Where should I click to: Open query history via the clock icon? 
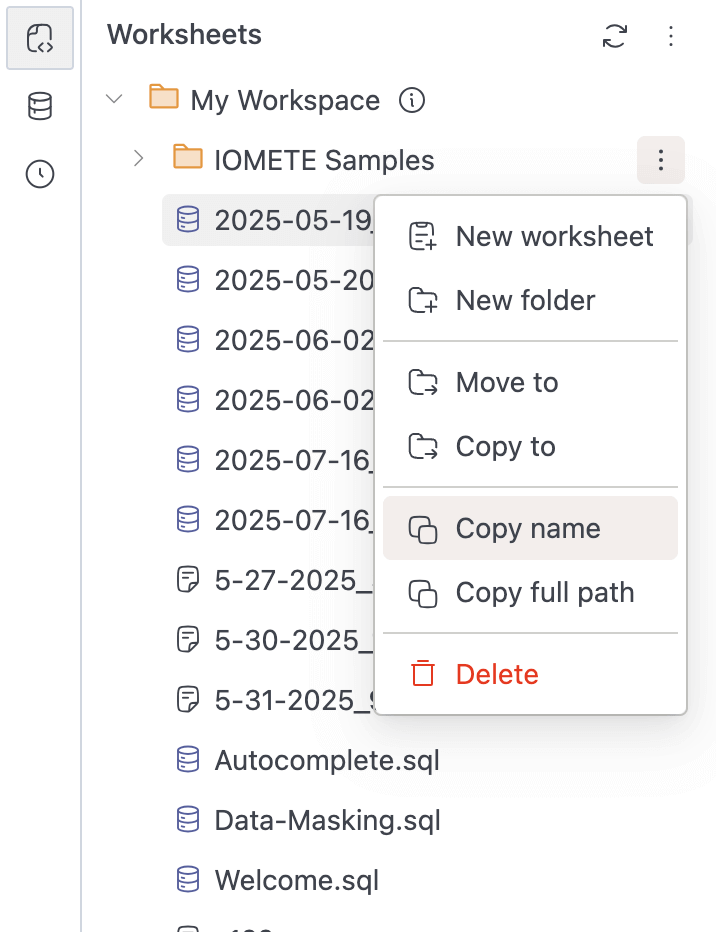(39, 174)
